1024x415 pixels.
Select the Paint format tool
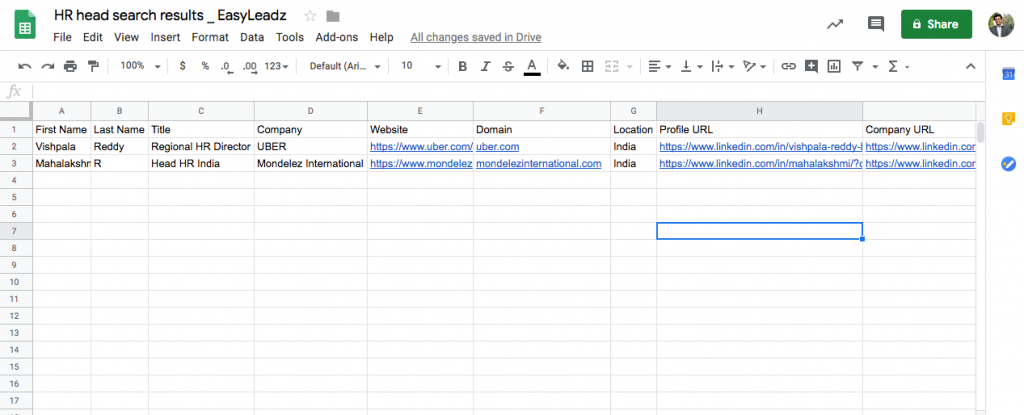(x=93, y=66)
